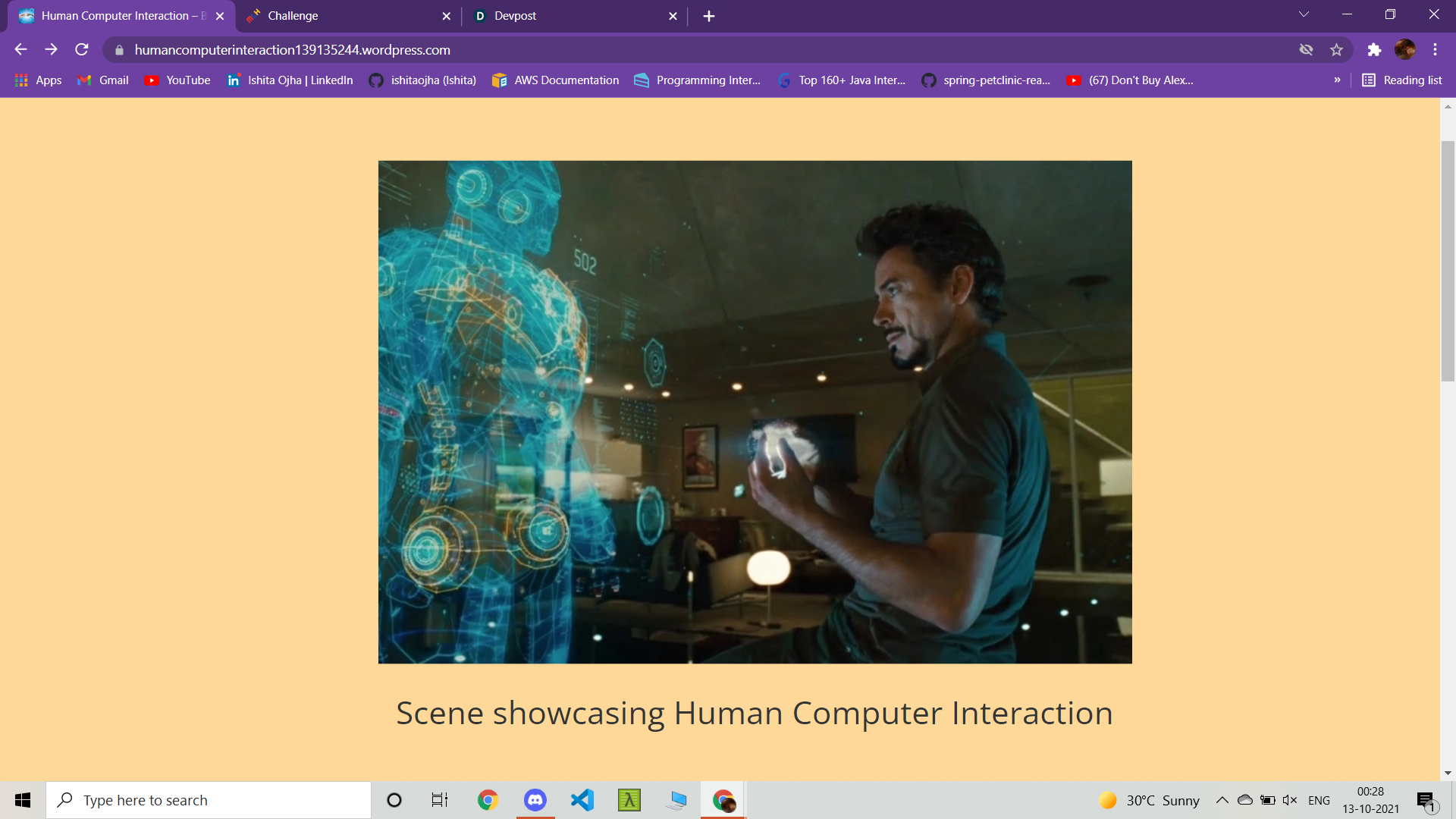Expand hidden bookmarks chevron

click(1337, 80)
